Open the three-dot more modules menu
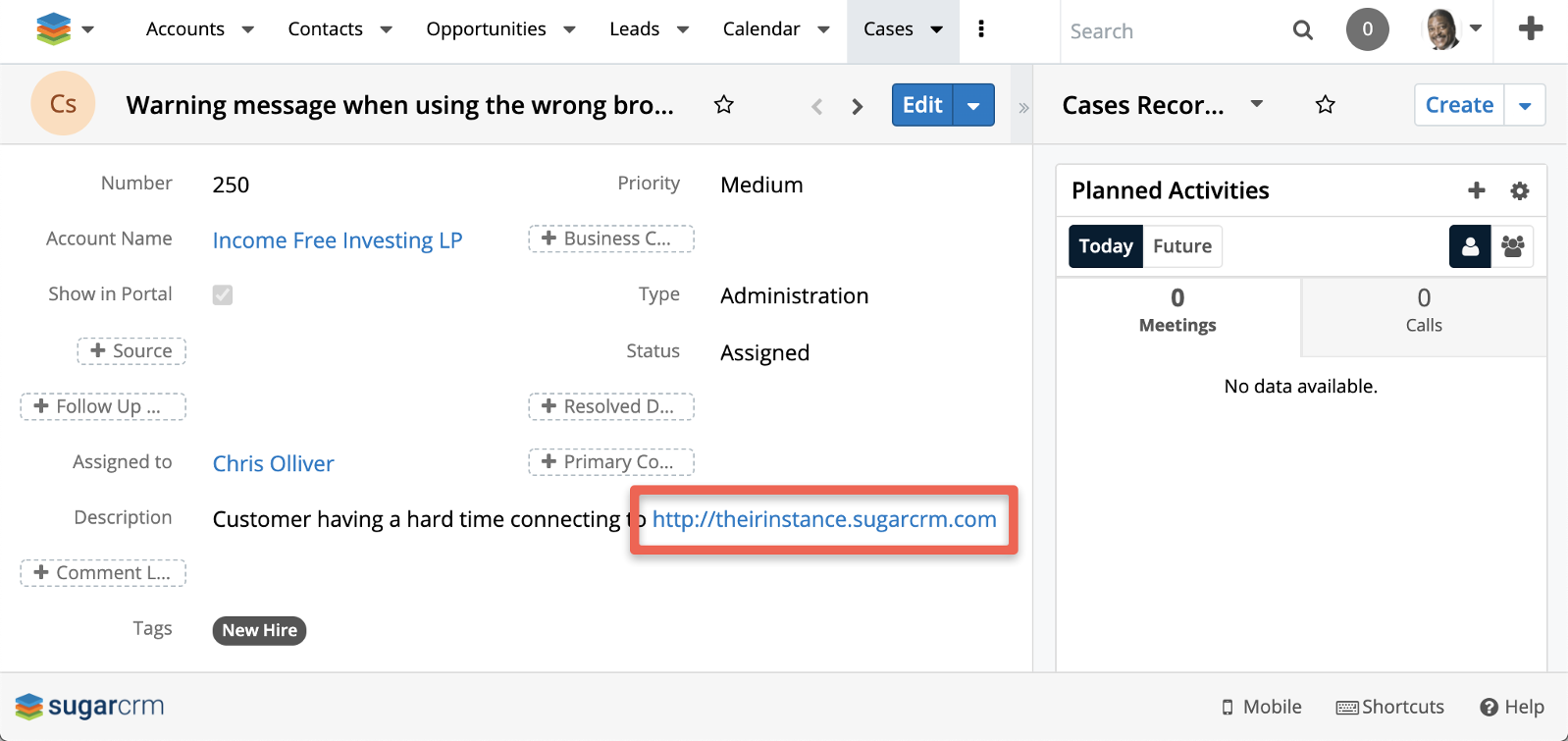1568x741 pixels. click(x=980, y=29)
